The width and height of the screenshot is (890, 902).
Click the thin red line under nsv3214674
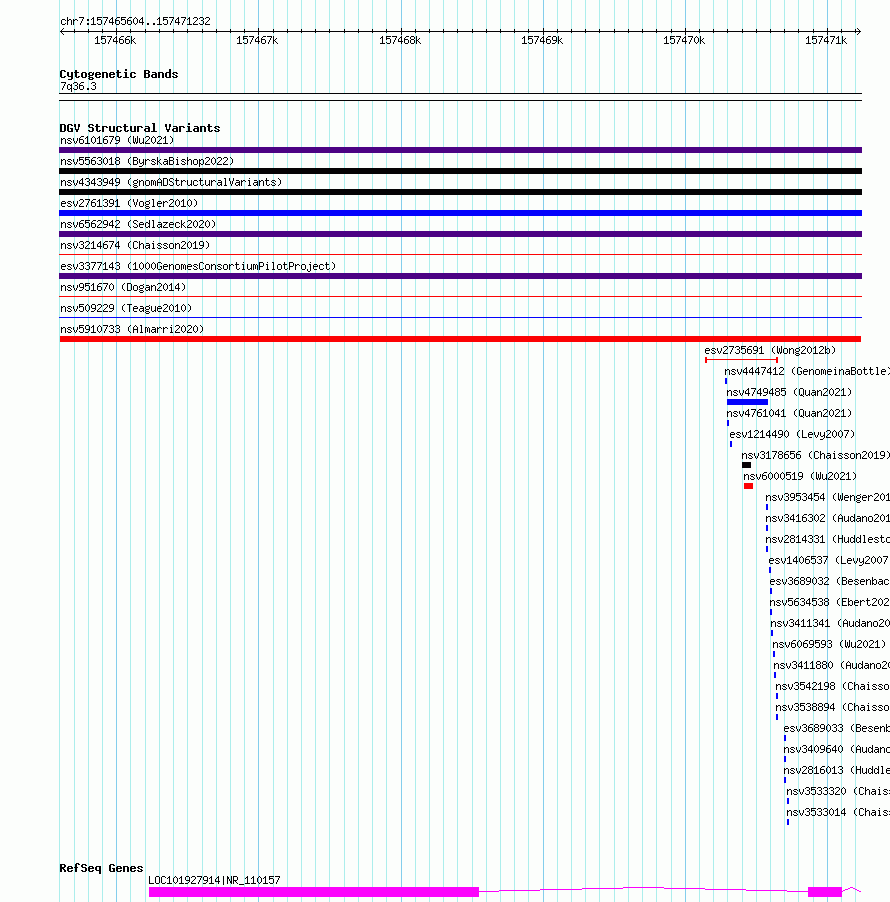coord(460,255)
